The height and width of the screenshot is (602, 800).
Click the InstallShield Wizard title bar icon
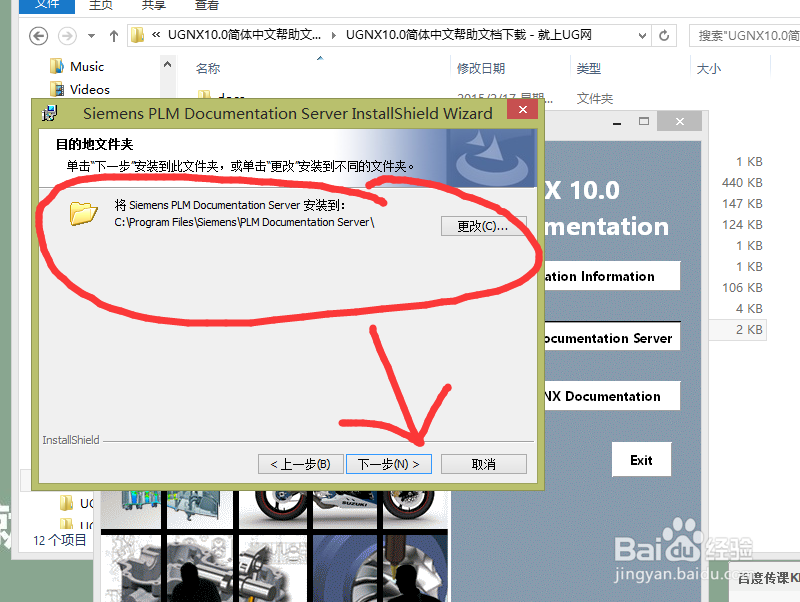(50, 113)
